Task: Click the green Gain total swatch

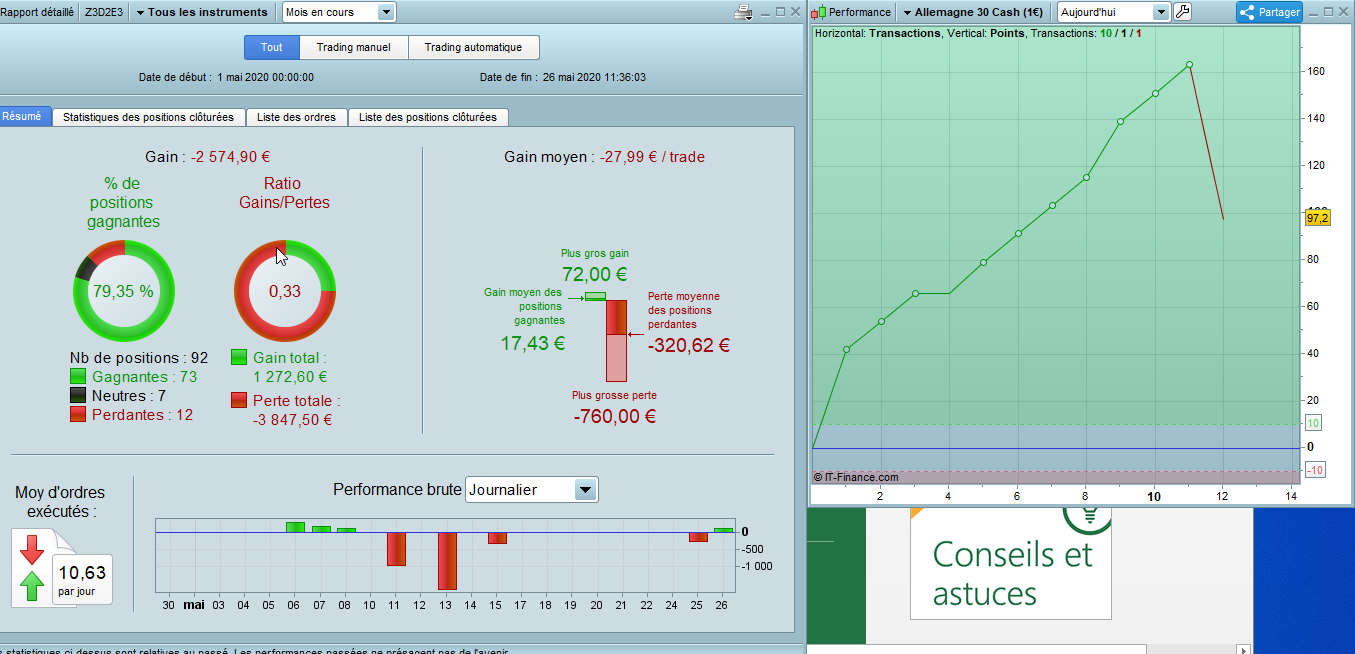Action: [x=239, y=357]
